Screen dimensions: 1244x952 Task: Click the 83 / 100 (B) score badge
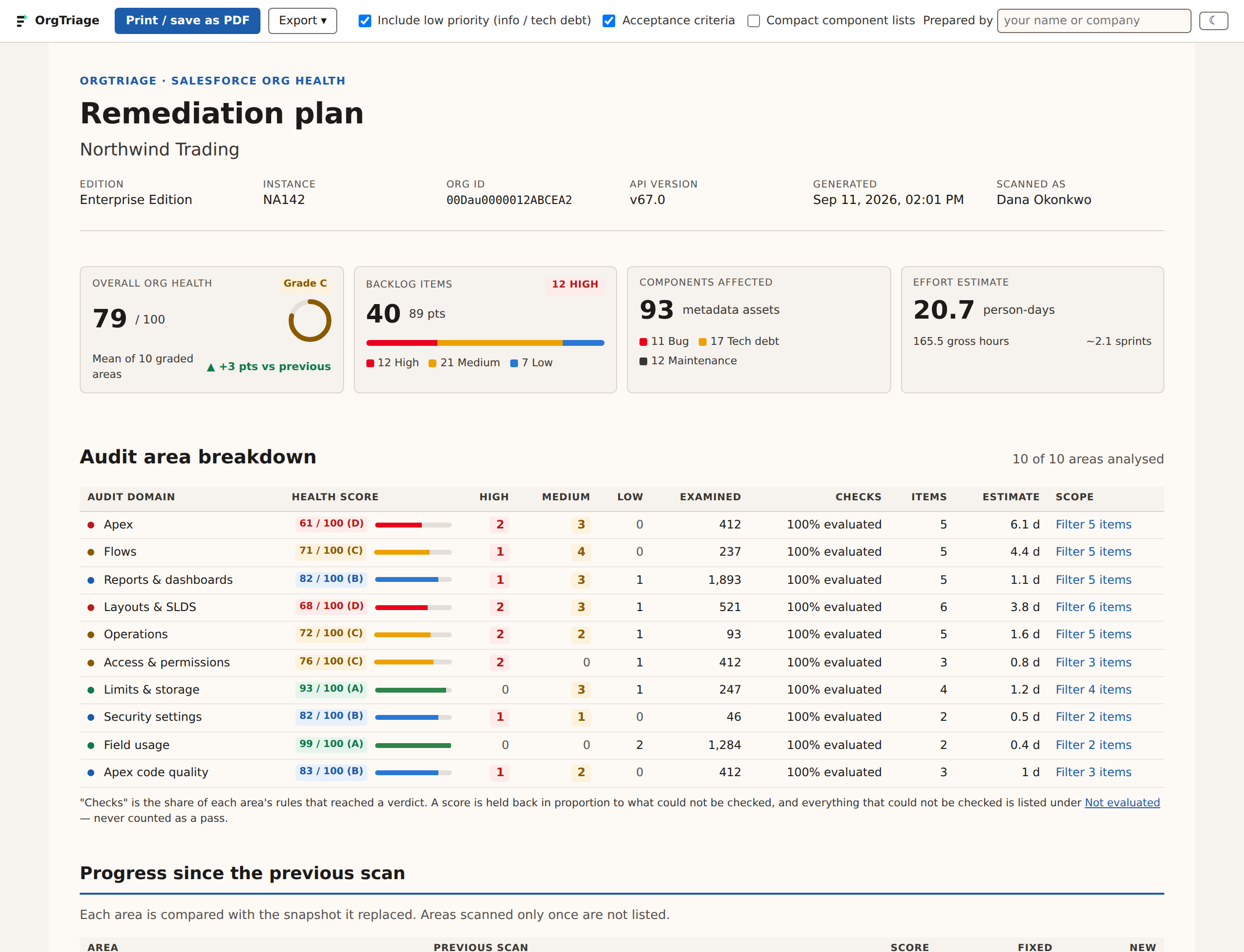[x=332, y=772]
